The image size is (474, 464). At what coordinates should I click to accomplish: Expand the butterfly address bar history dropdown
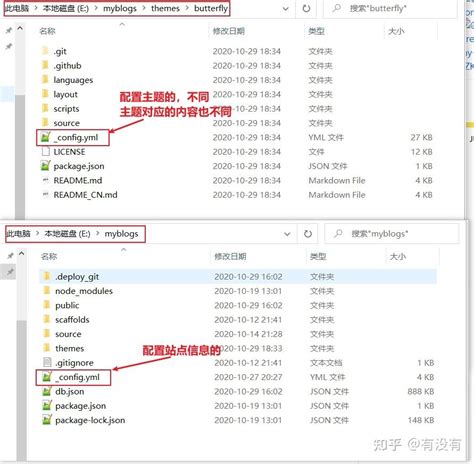point(286,9)
